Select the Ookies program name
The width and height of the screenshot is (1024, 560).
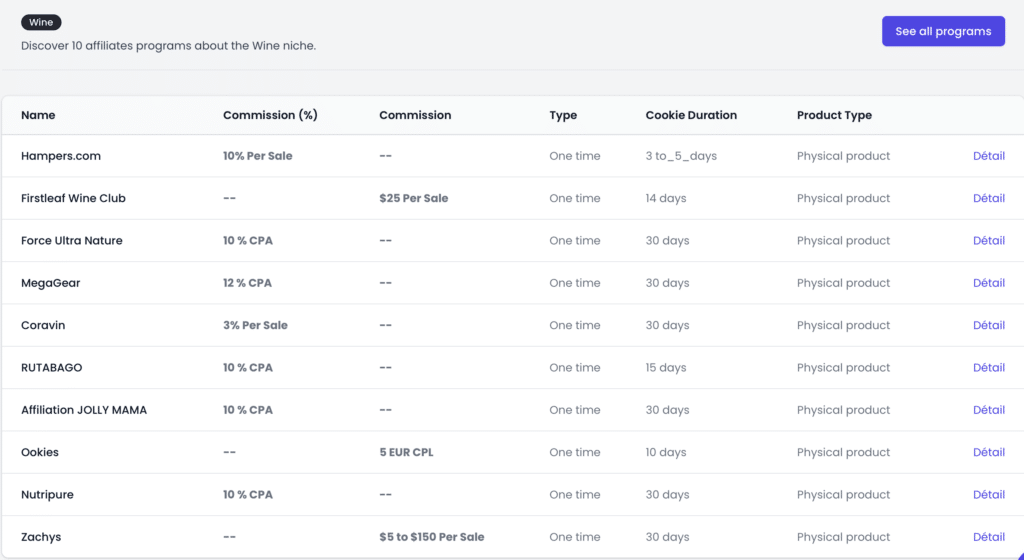[40, 452]
